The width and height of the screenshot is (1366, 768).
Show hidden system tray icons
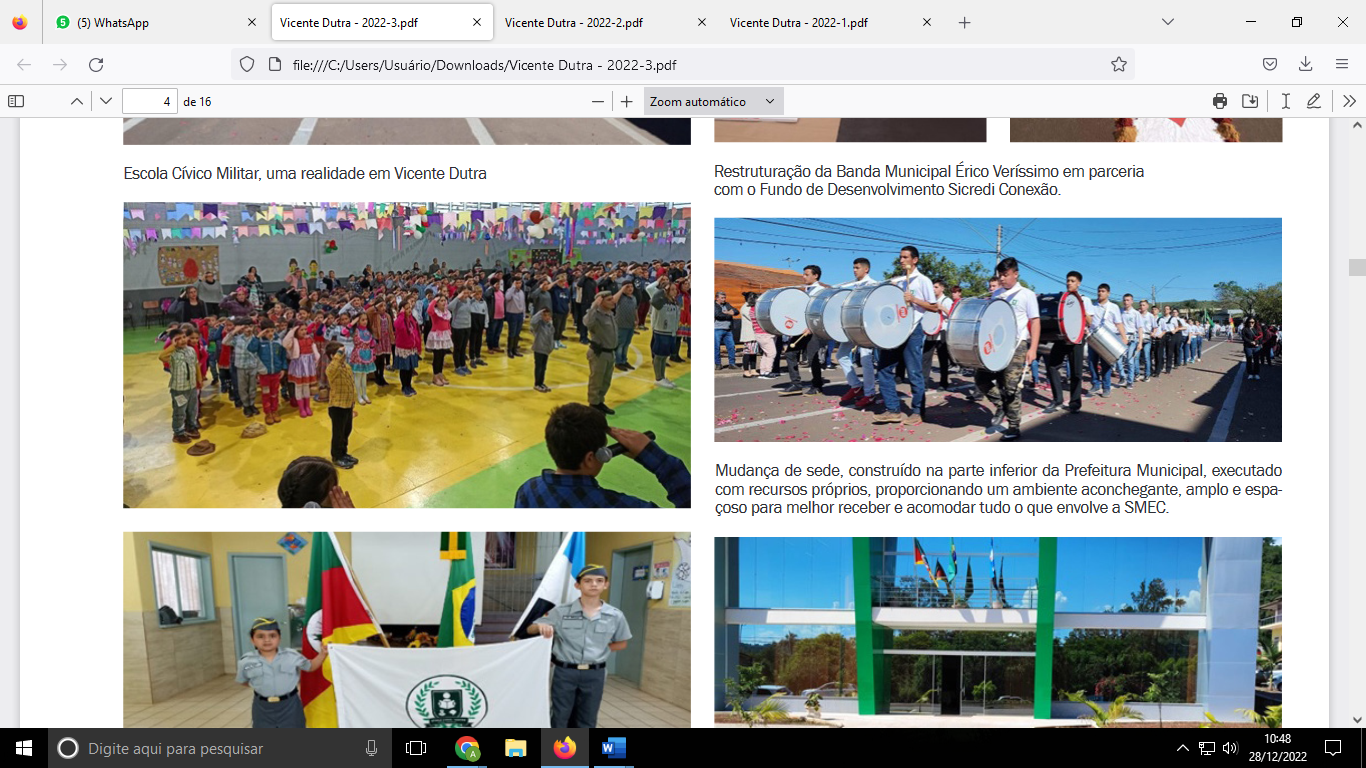coord(1183,748)
